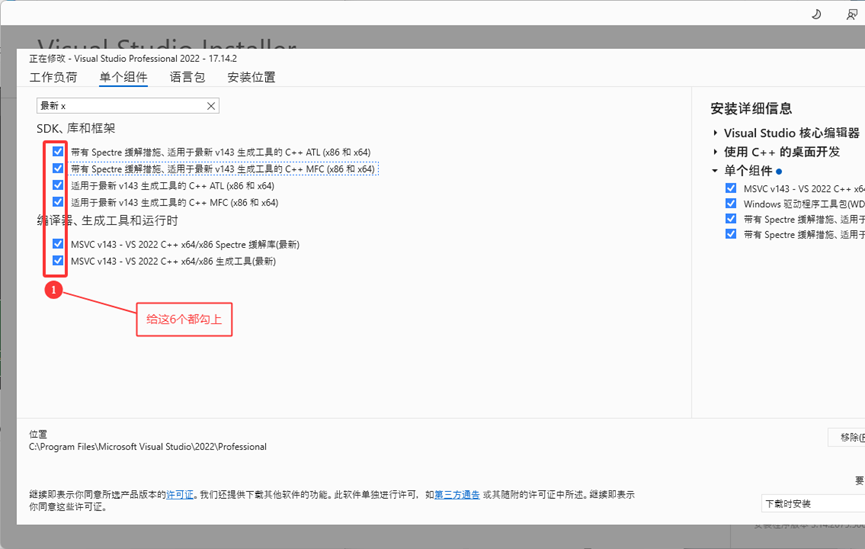Uncheck last 带有 Spectre item in details panel
This screenshot has width=865, height=549.
tap(731, 234)
